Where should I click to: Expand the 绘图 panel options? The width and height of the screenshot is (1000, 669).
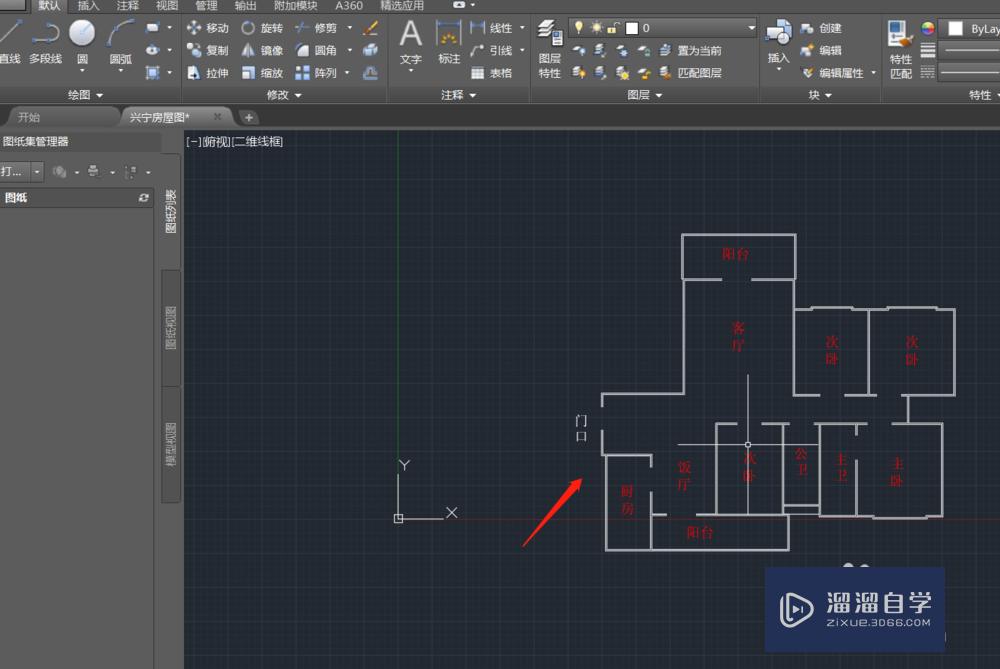(98, 94)
